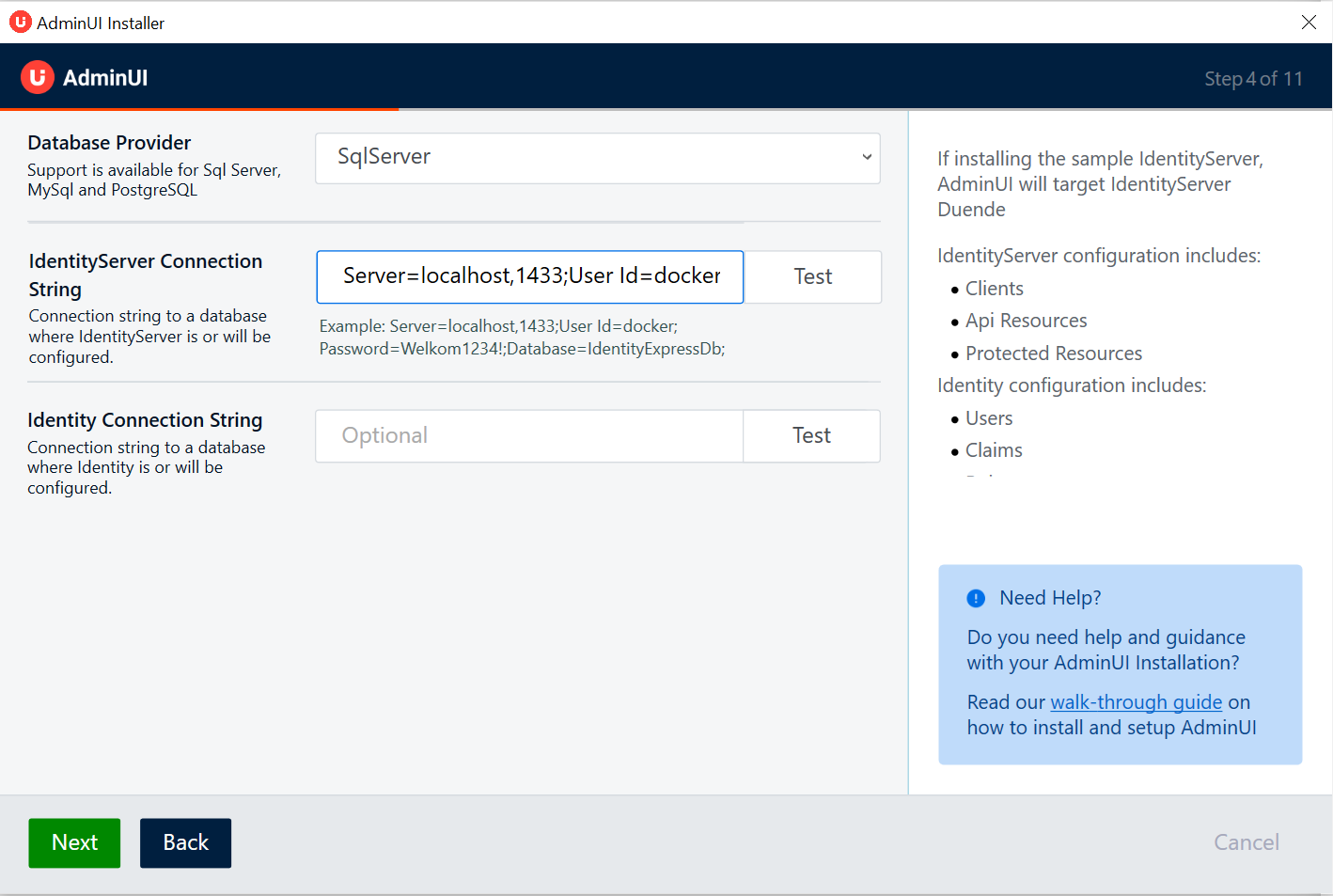The image size is (1333, 896).
Task: Open the SqlServer database provider dropdown
Action: pos(597,157)
